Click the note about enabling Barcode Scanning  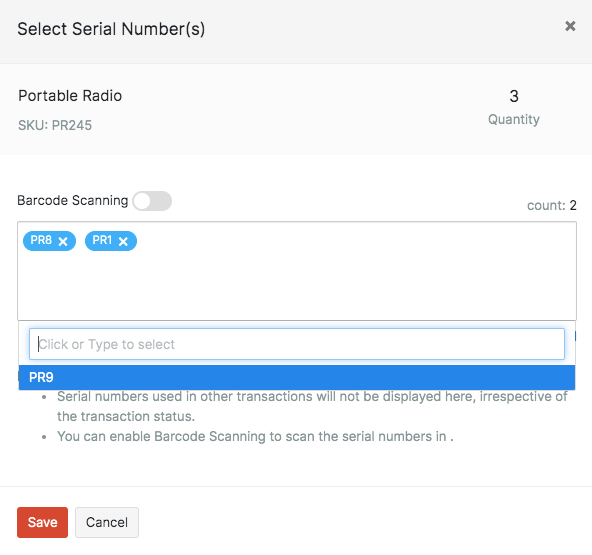pyautogui.click(x=255, y=436)
